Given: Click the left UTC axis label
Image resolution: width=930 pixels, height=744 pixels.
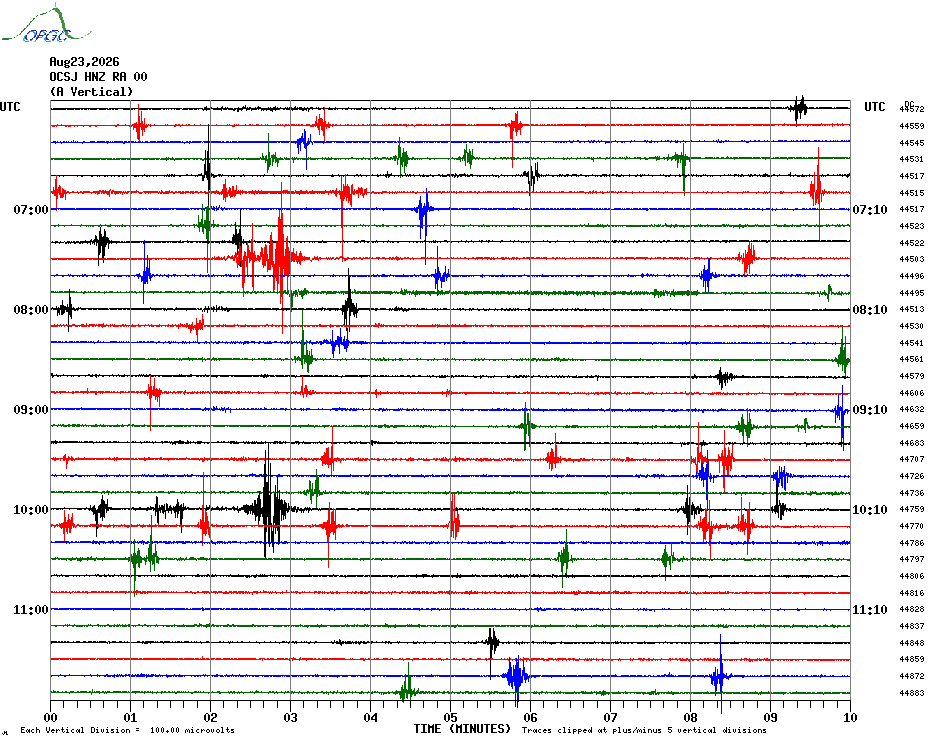Looking at the screenshot, I should [10, 107].
